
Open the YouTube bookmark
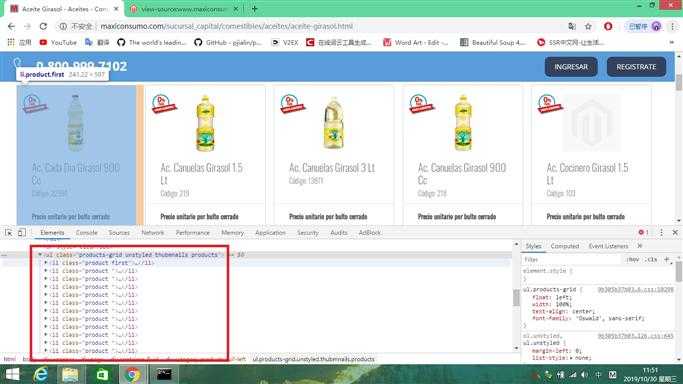(x=58, y=42)
